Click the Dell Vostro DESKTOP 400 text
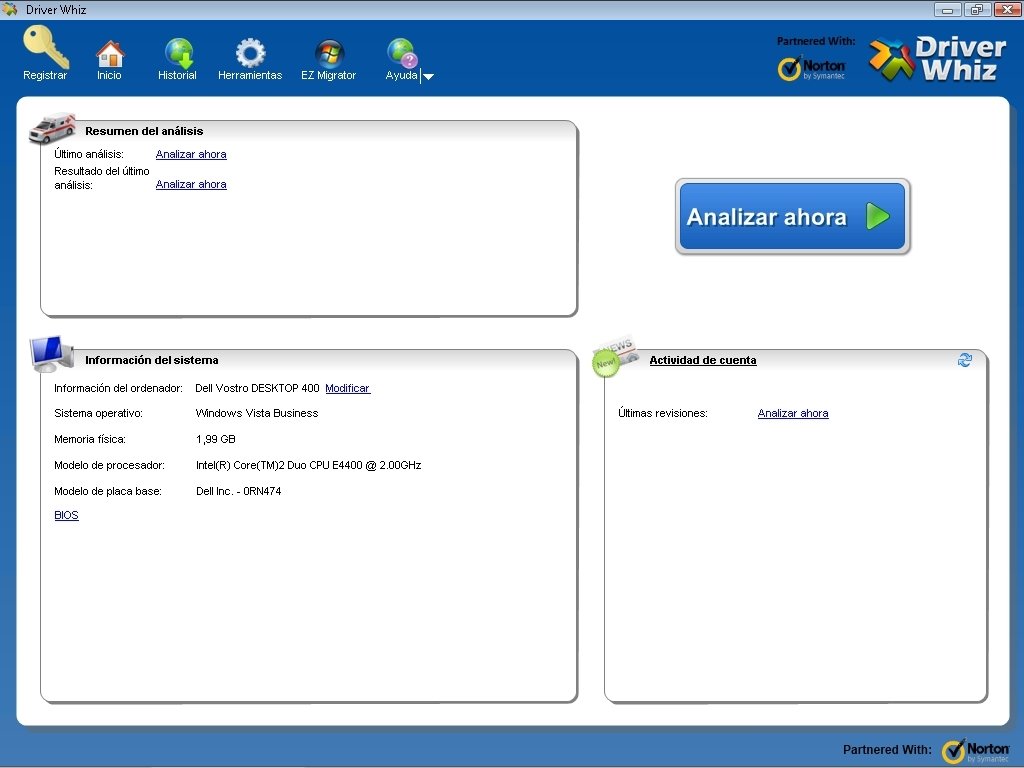The height and width of the screenshot is (768, 1024). coord(257,388)
